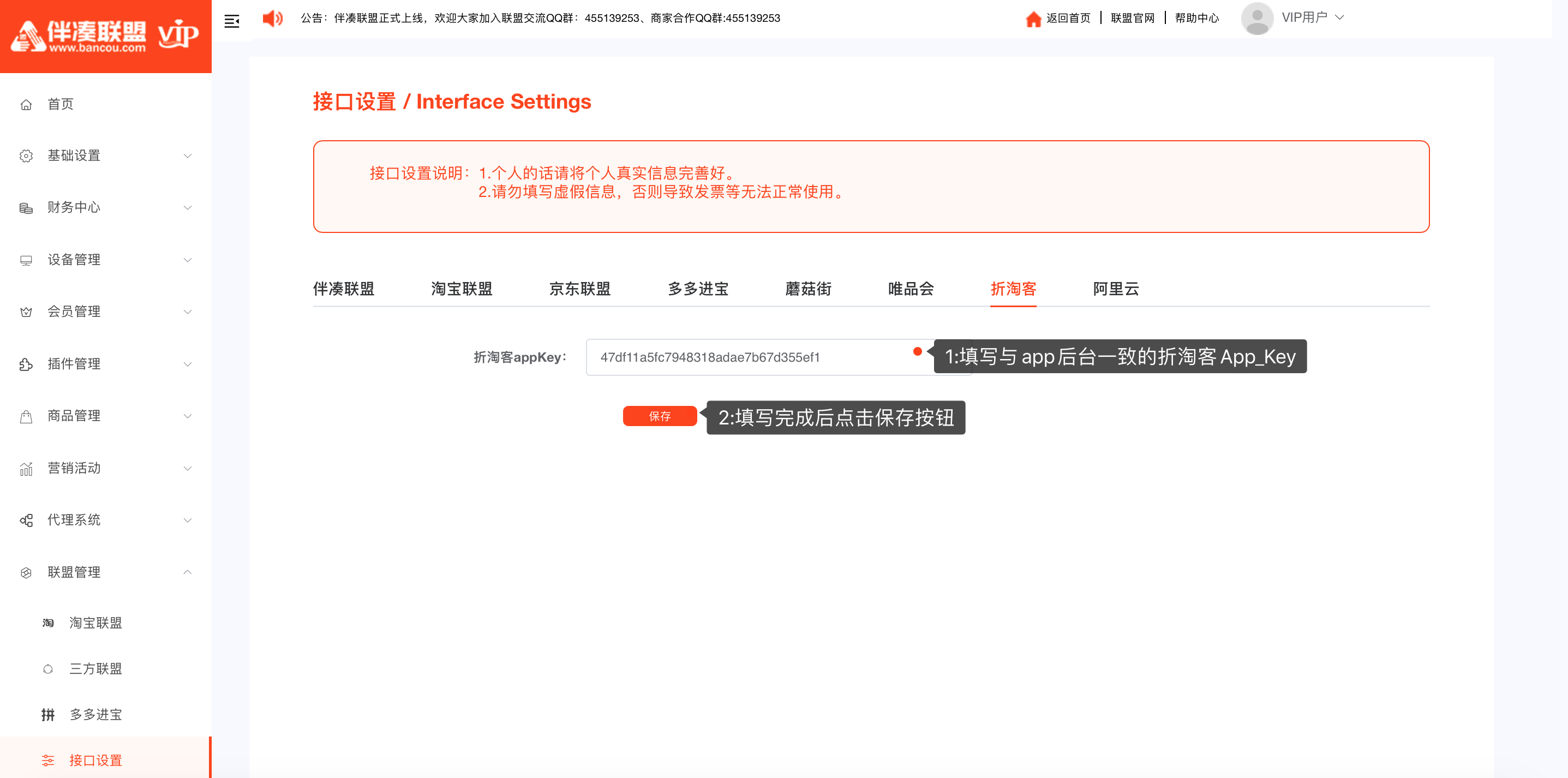1568x778 pixels.
Task: Switch to the 唯品会 tab
Action: click(911, 289)
